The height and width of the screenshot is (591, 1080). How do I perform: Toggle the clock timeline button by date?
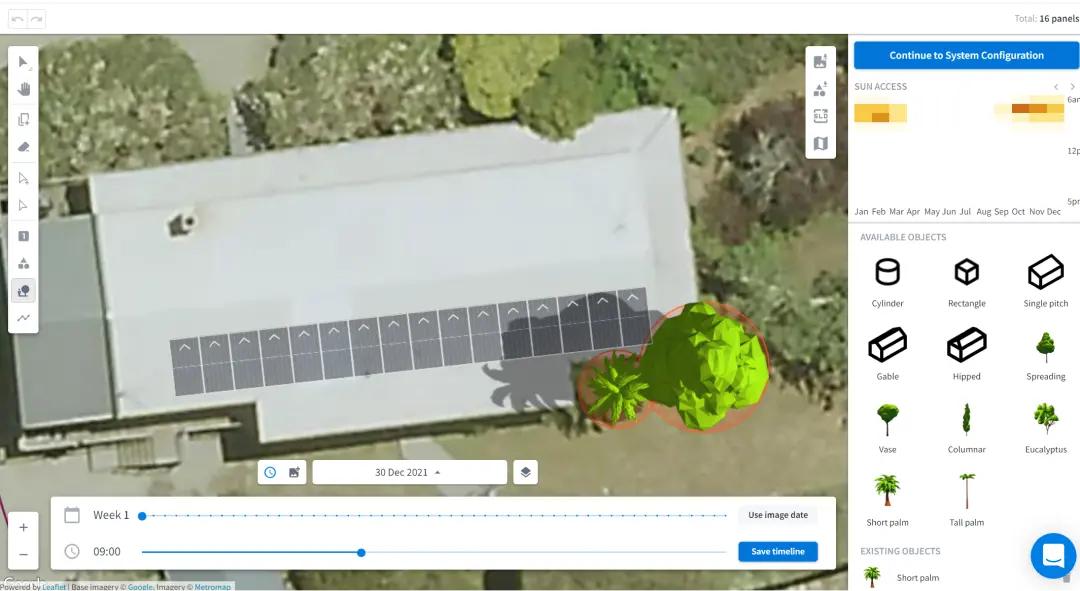270,473
